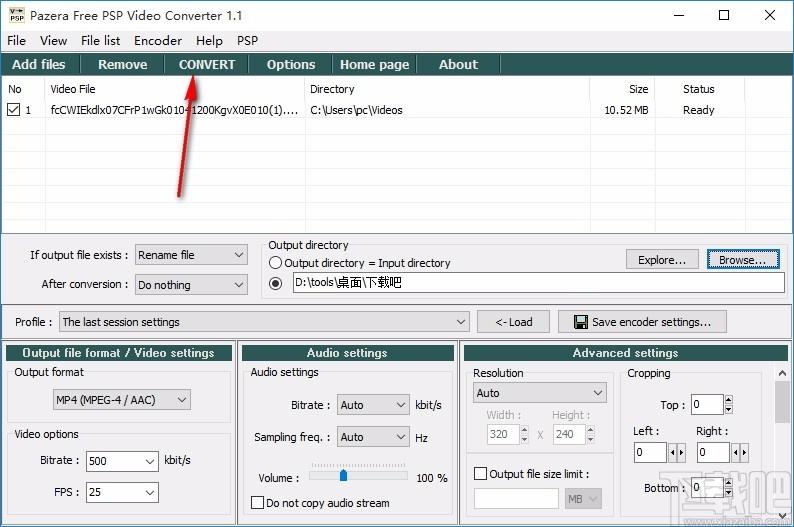
Task: Open the 'After conversion' dropdown
Action: (x=191, y=285)
